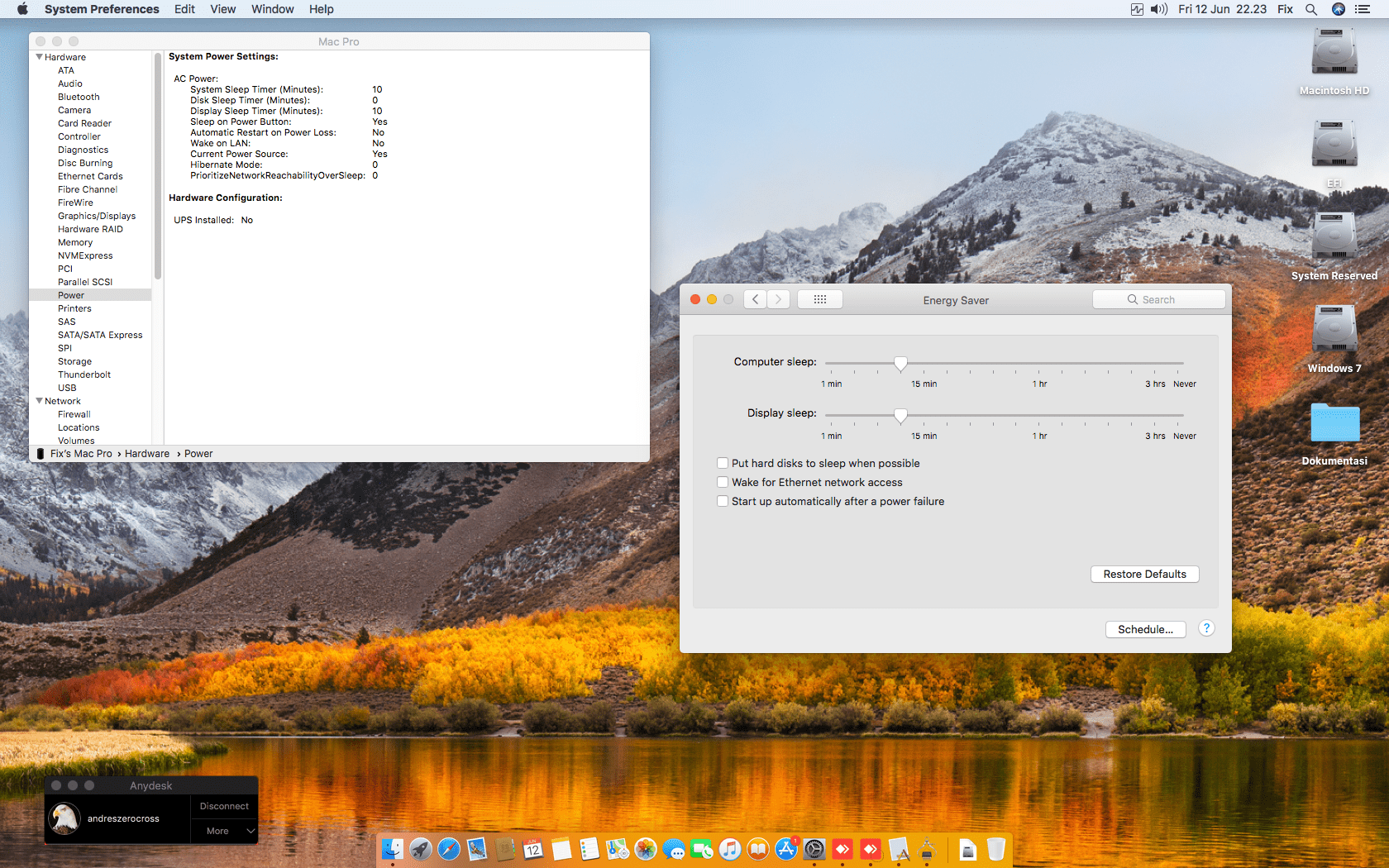
Task: Open the Edit menu
Action: 184,9
